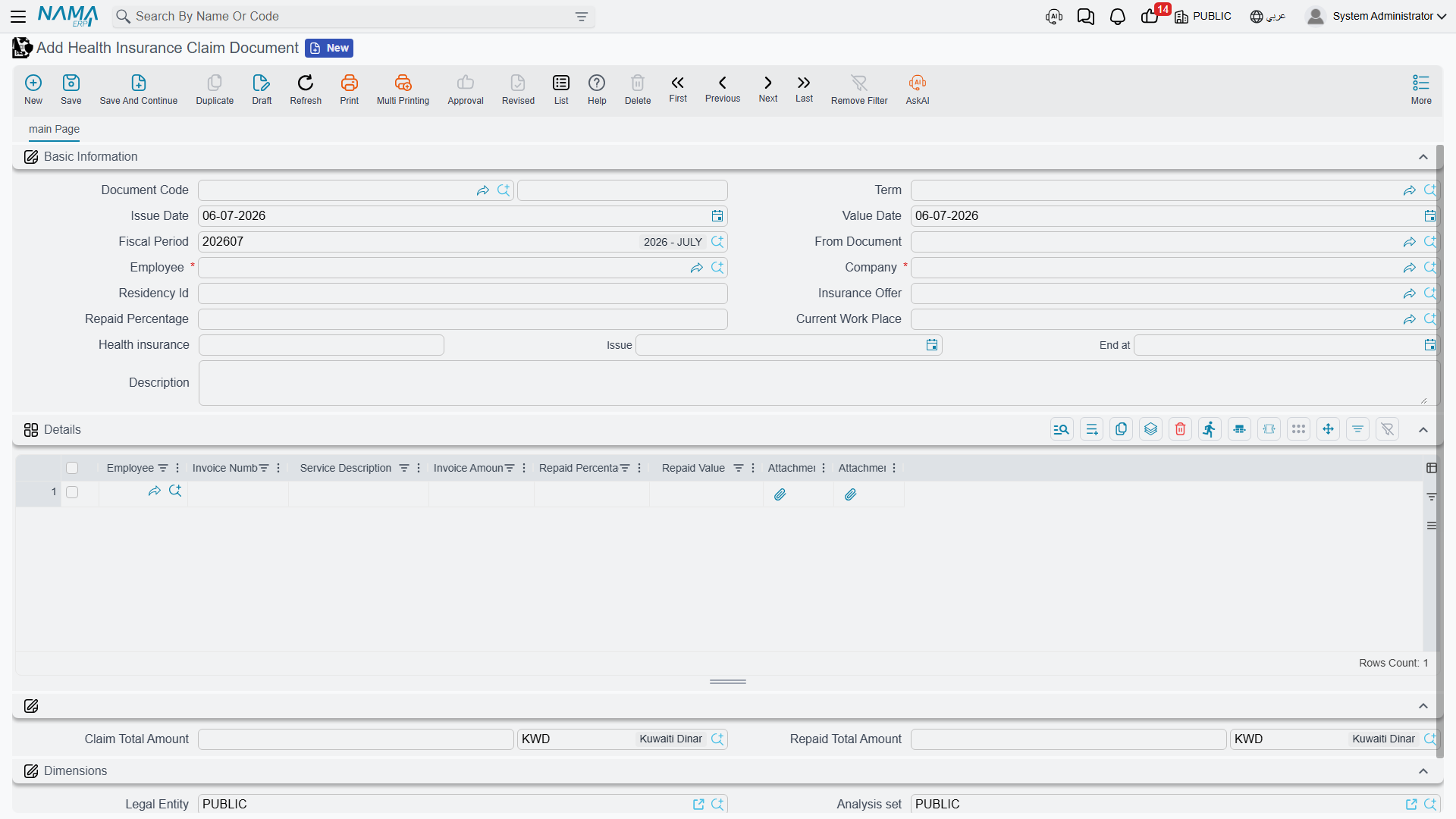Click the search rows icon in Details toolbar
The height and width of the screenshot is (819, 1456).
tap(1062, 429)
